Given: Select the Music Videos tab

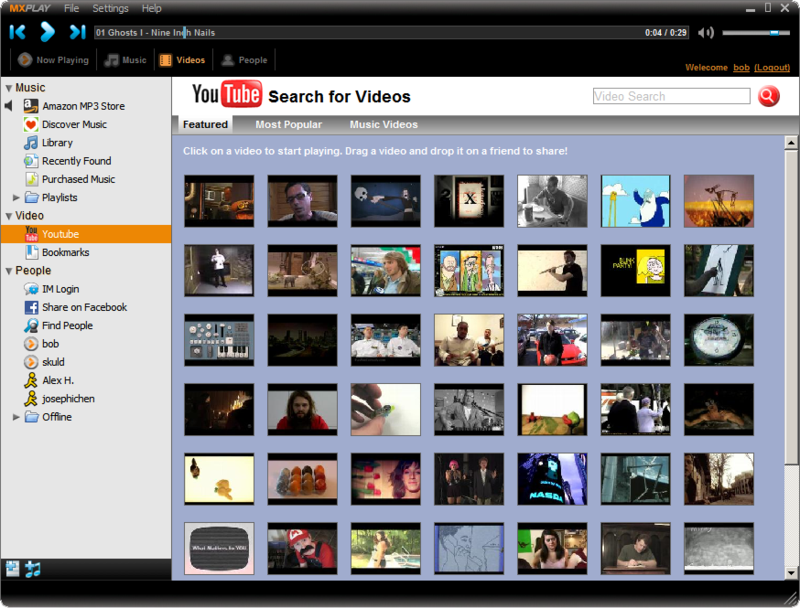Looking at the screenshot, I should coord(384,124).
